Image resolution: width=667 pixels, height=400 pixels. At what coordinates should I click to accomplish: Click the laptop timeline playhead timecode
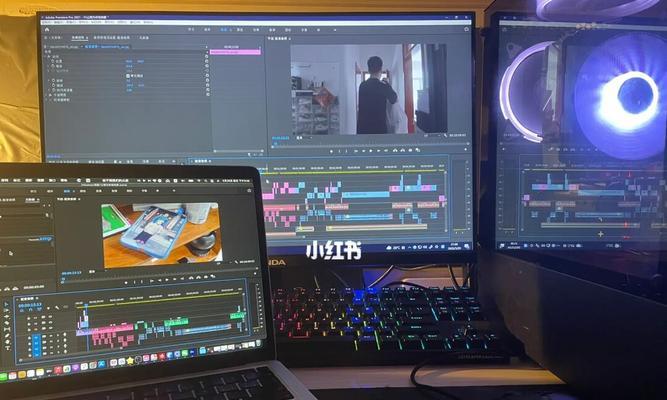point(30,306)
